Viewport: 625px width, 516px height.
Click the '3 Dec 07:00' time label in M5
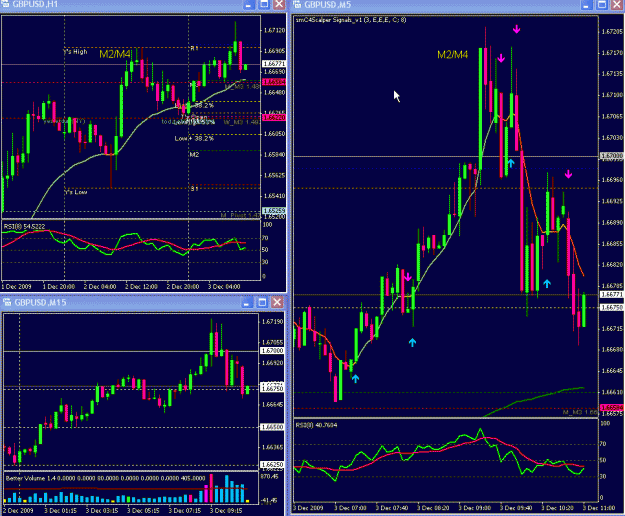[350, 508]
